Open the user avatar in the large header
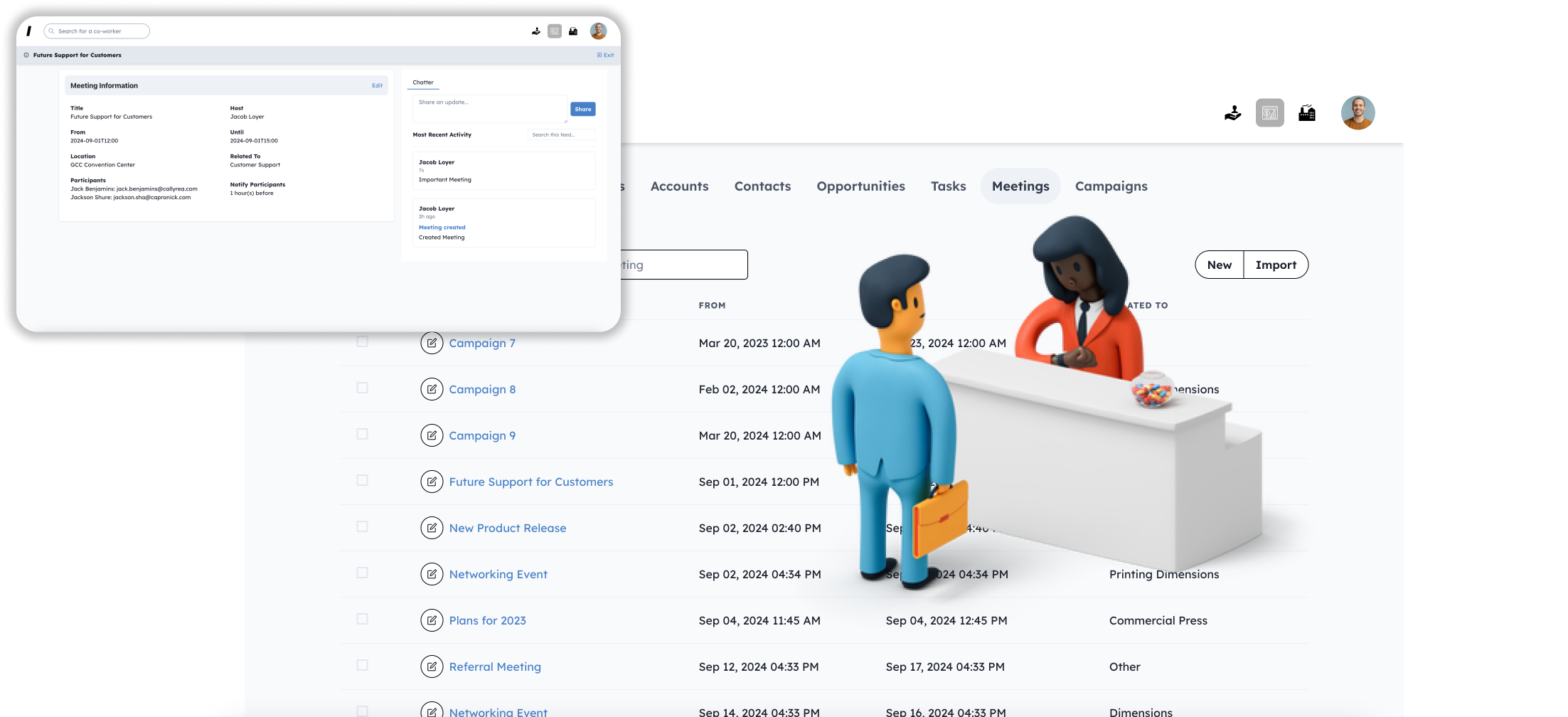This screenshot has width=1568, height=717. click(1358, 113)
